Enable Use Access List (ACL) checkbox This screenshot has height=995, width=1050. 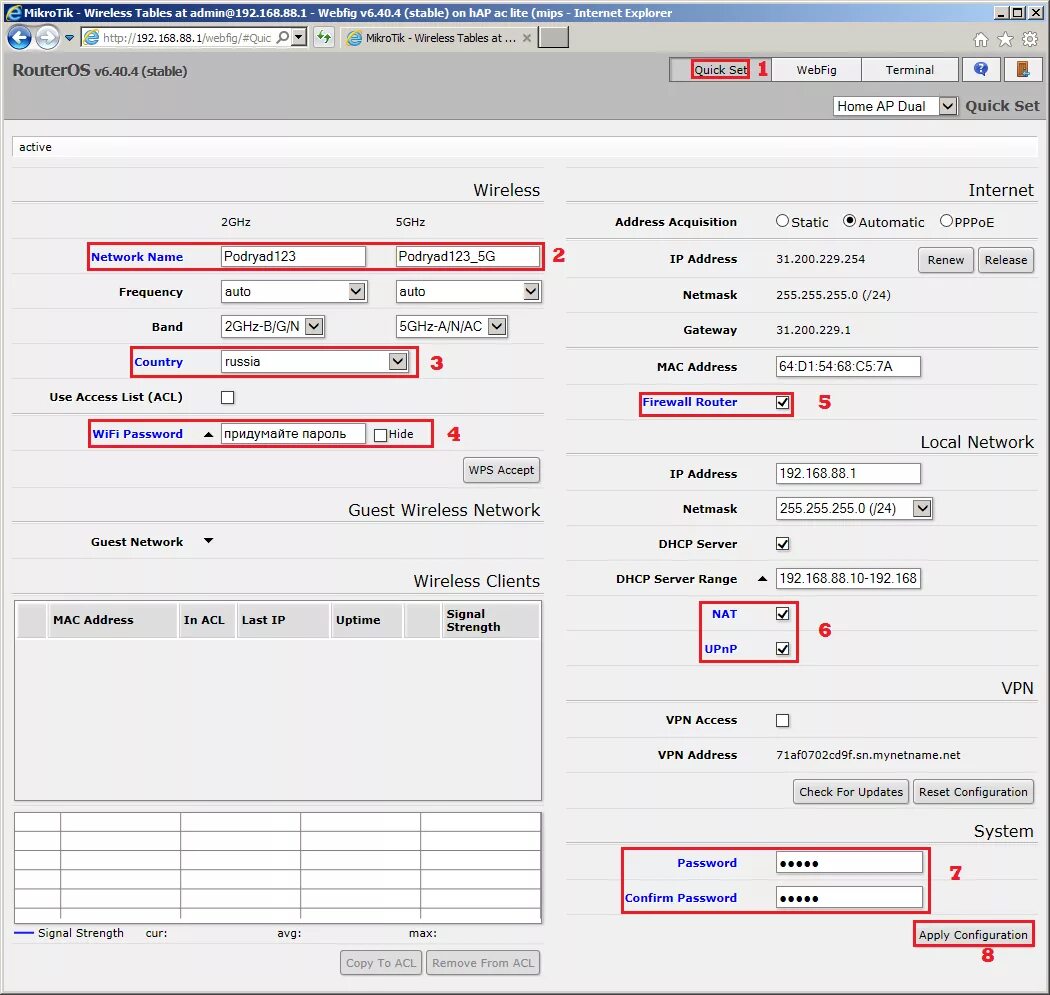(228, 397)
